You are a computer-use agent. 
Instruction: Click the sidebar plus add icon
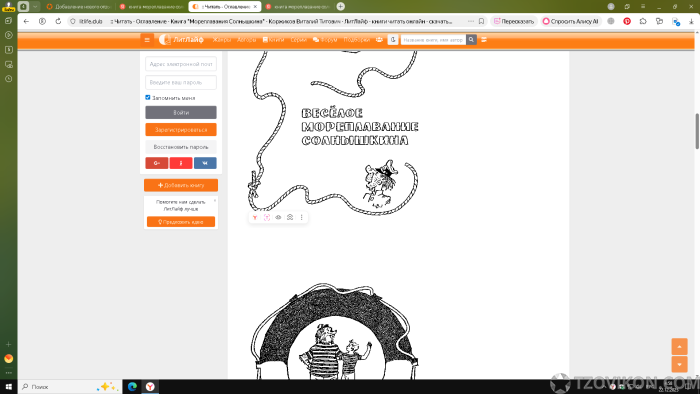[8, 344]
